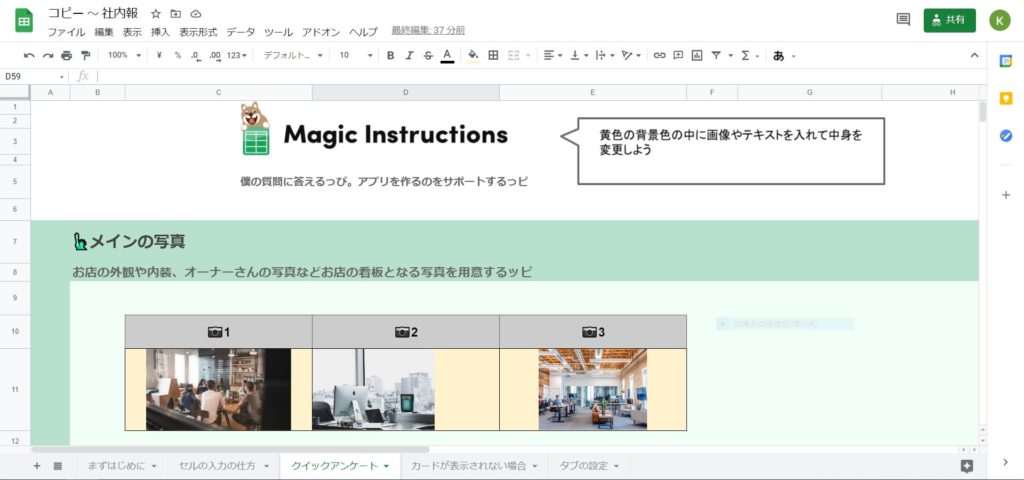Insert a chart using toolbar icon
Screen dimensions: 1024x480
click(x=697, y=55)
